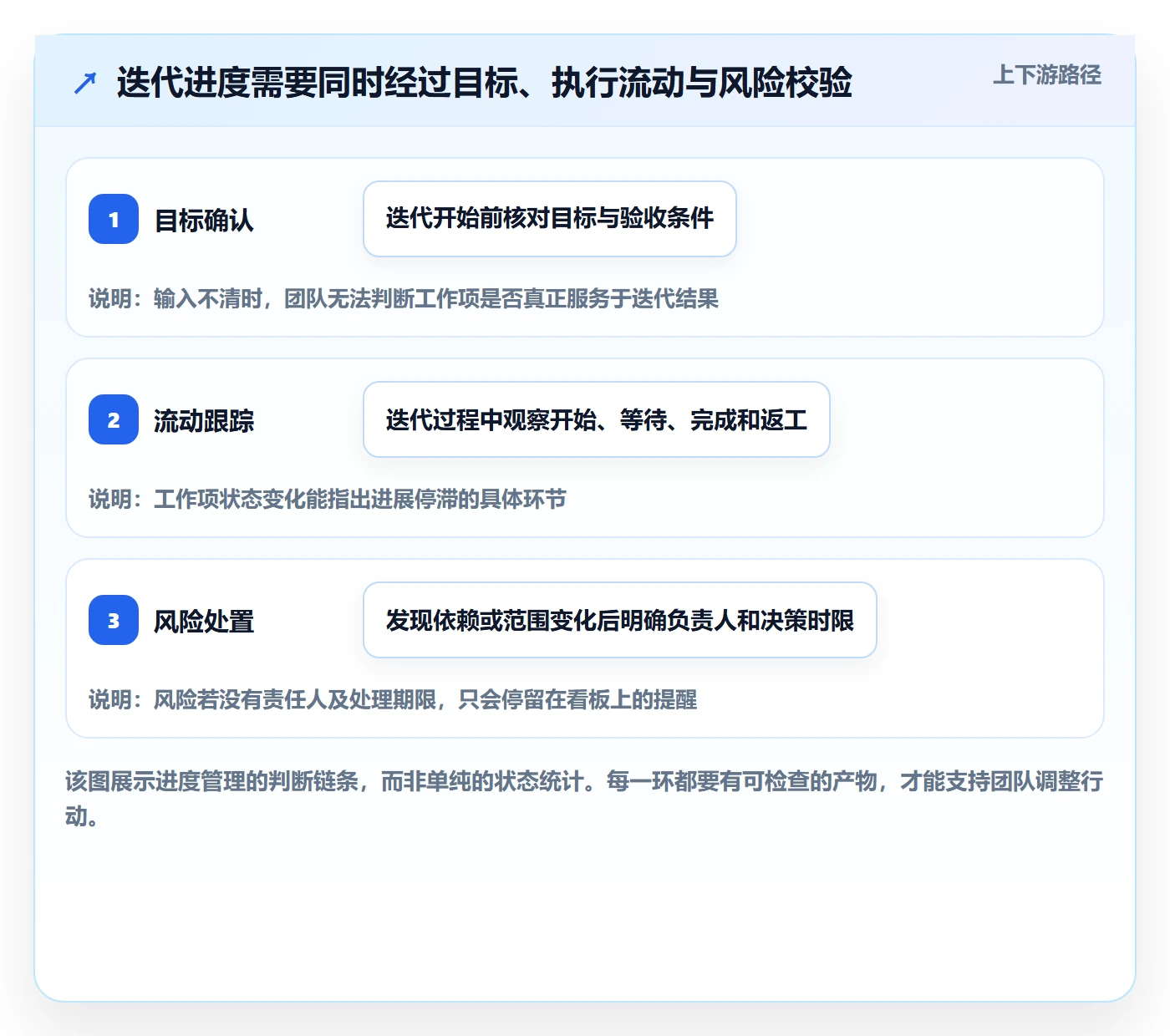
Task: Click the 迭代过程中观察开始、等待、完成和返工 box
Action: (x=597, y=419)
